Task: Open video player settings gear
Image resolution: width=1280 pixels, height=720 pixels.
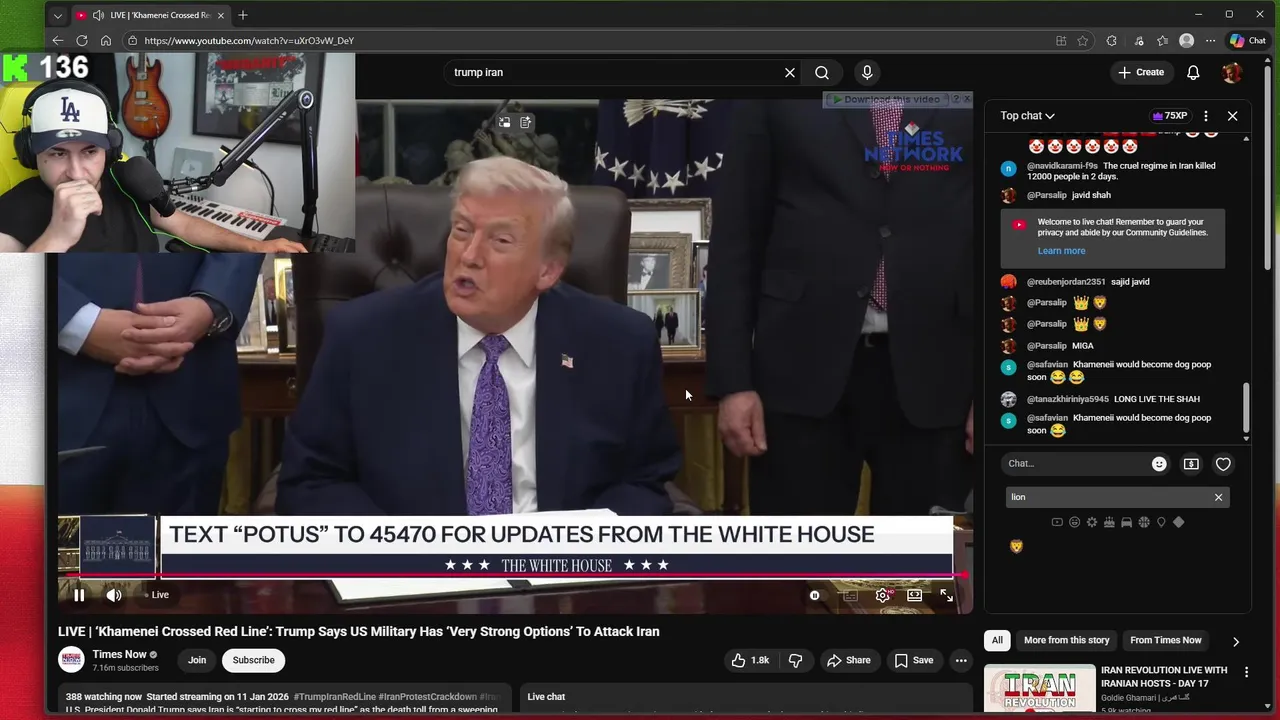Action: (x=882, y=595)
